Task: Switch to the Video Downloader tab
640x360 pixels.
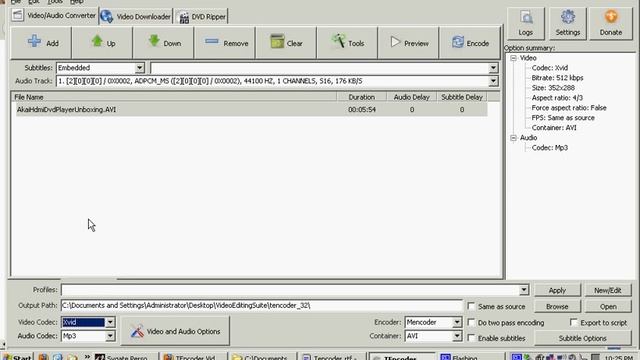Action: (136, 16)
